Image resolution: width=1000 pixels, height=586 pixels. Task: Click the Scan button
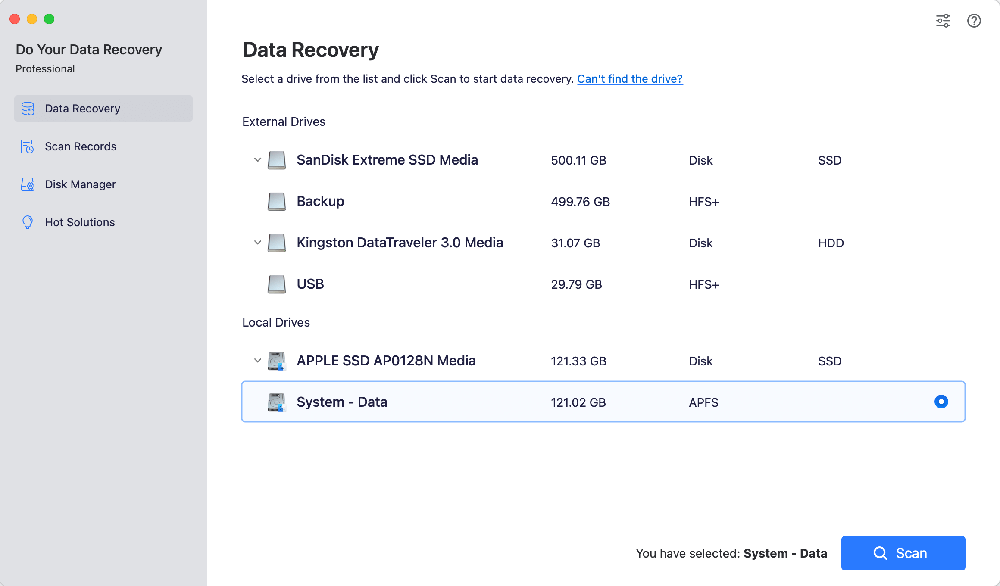903,553
